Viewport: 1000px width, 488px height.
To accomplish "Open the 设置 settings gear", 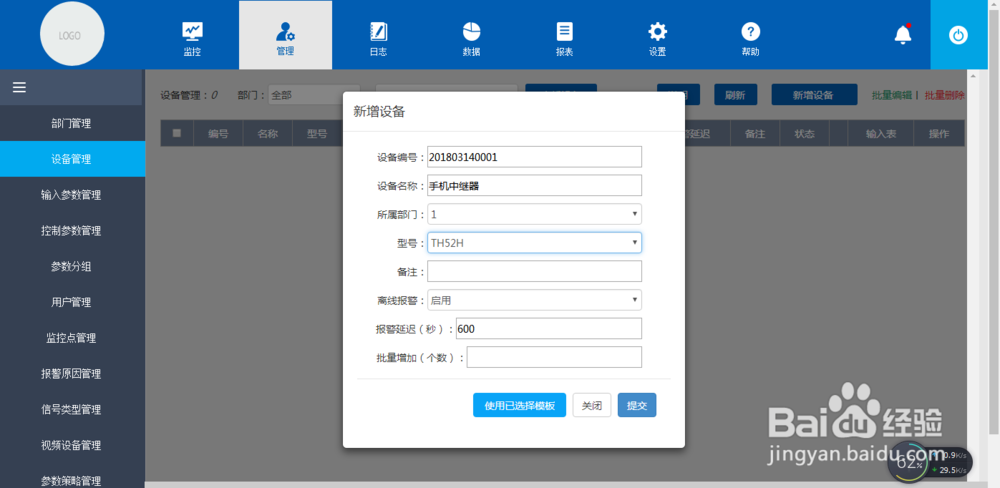I will (658, 38).
